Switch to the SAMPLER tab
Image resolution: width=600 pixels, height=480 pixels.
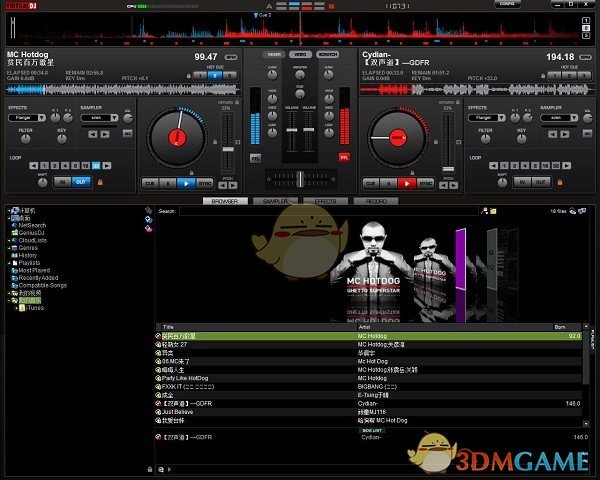[x=276, y=201]
